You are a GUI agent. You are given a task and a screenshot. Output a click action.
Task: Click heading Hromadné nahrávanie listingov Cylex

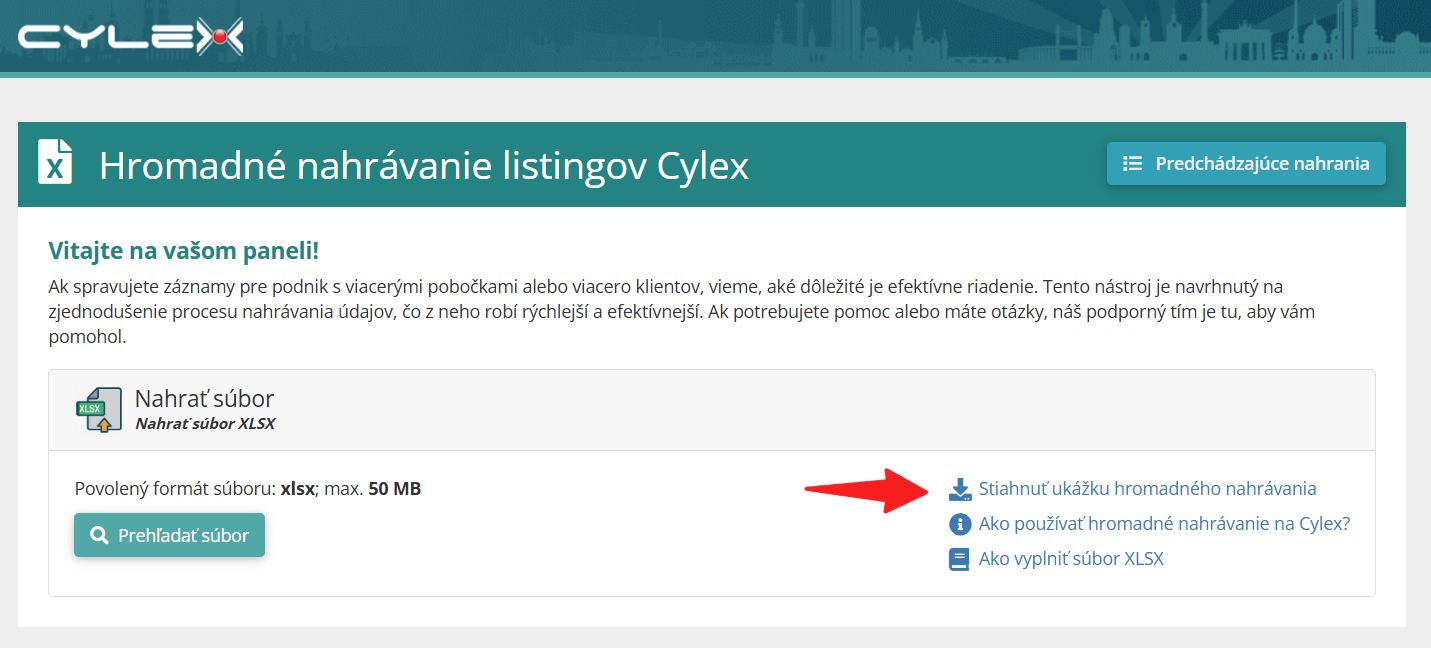(424, 165)
